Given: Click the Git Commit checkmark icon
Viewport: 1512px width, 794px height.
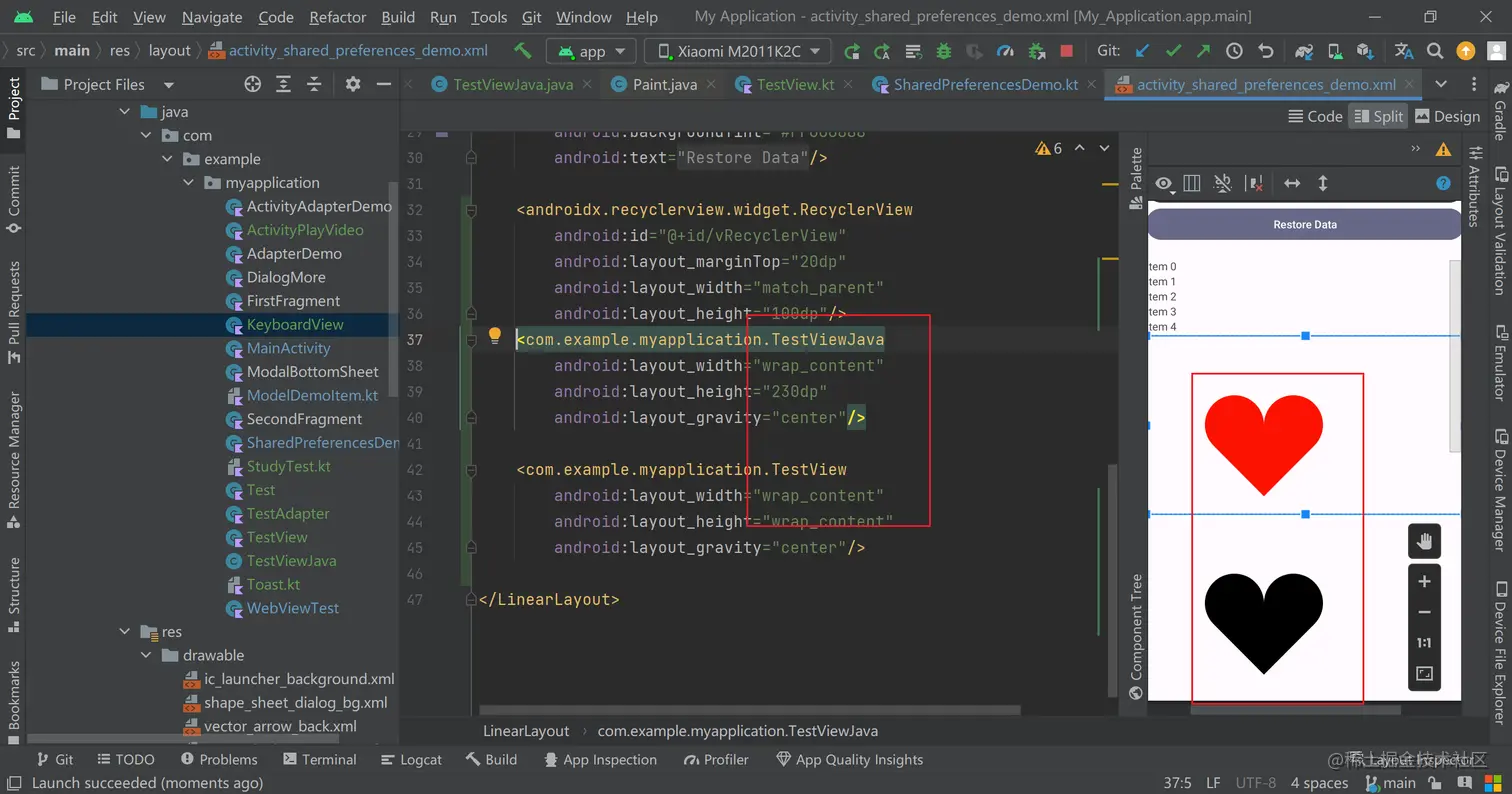Looking at the screenshot, I should pos(1173,51).
